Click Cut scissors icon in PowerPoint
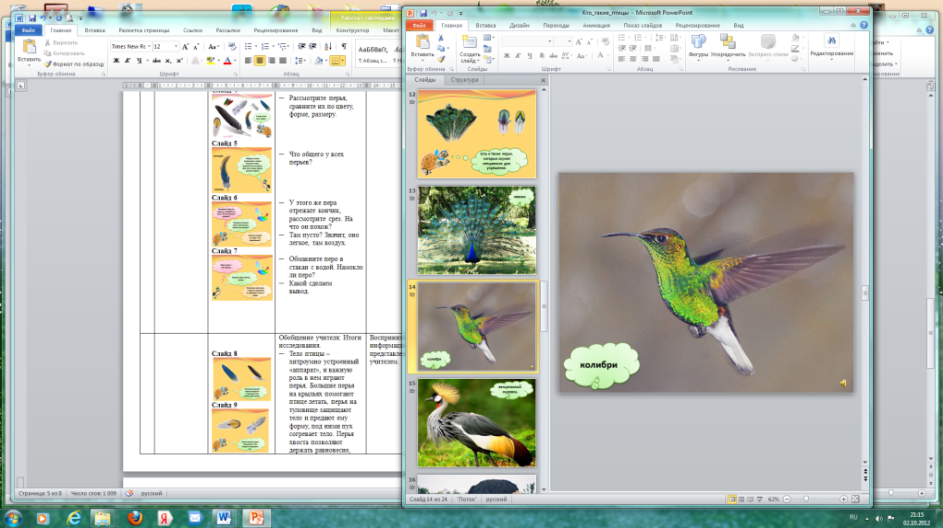This screenshot has width=943, height=528. click(441, 38)
